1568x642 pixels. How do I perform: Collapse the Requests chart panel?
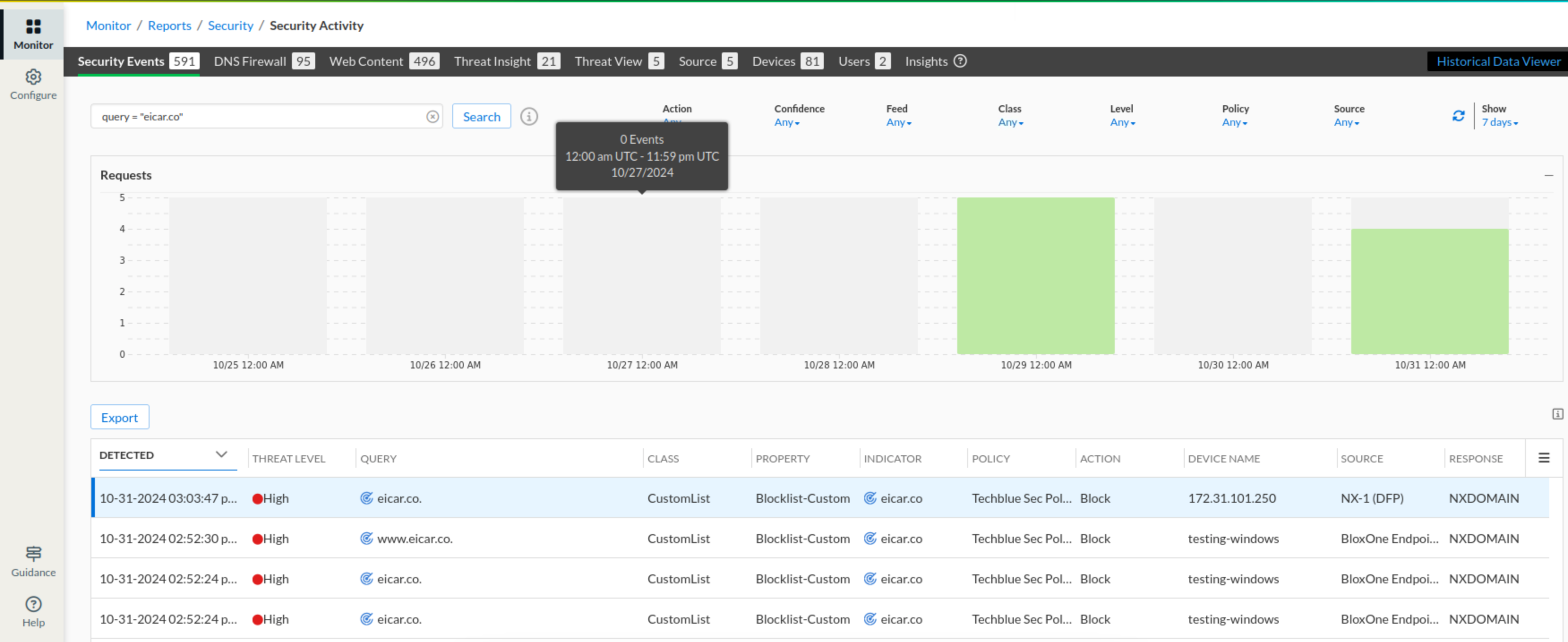tap(1548, 175)
